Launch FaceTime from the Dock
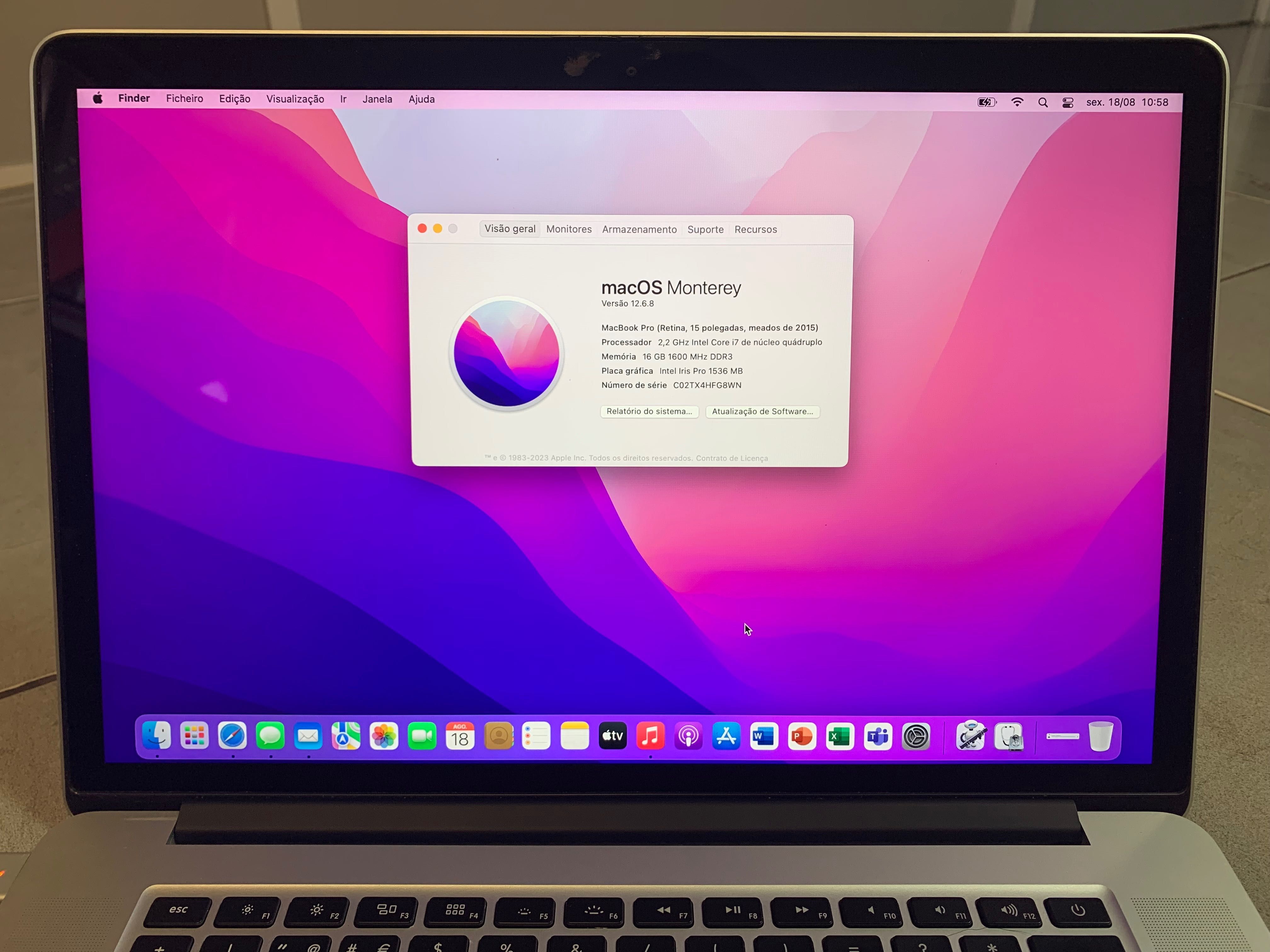 421,736
